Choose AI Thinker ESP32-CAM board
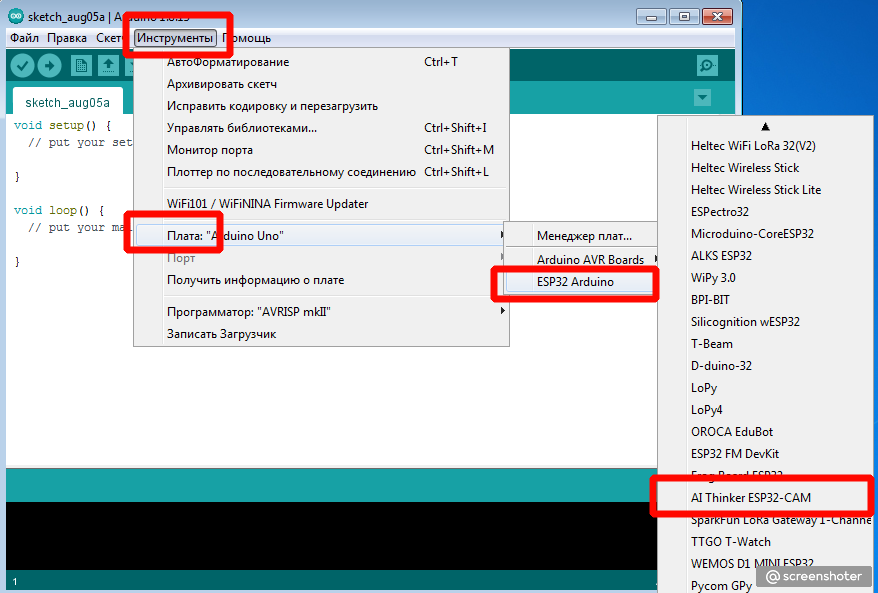The width and height of the screenshot is (878, 593). [766, 497]
